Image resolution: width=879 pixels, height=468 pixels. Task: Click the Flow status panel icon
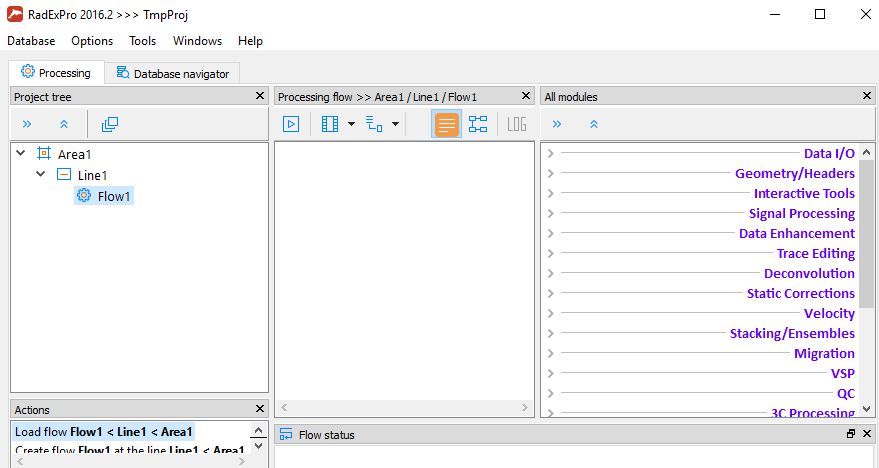pyautogui.click(x=286, y=434)
